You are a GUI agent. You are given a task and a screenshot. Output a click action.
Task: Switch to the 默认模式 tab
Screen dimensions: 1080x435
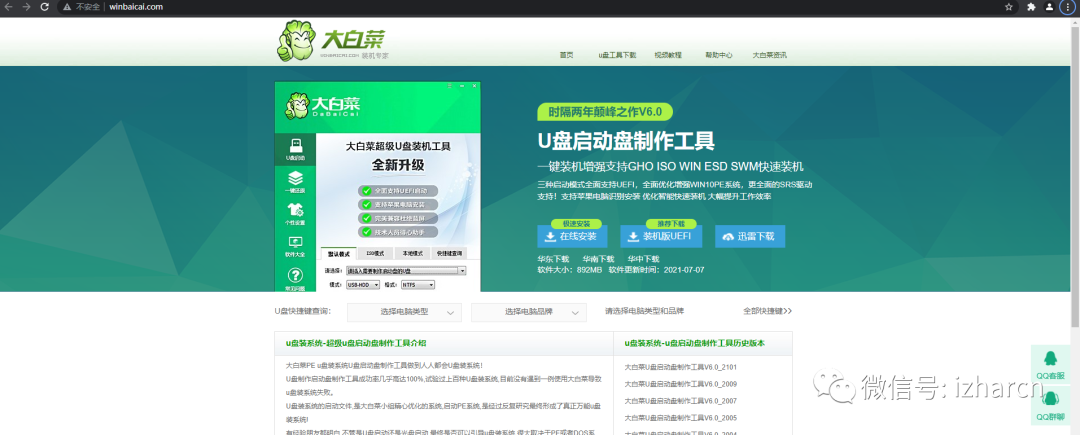339,253
